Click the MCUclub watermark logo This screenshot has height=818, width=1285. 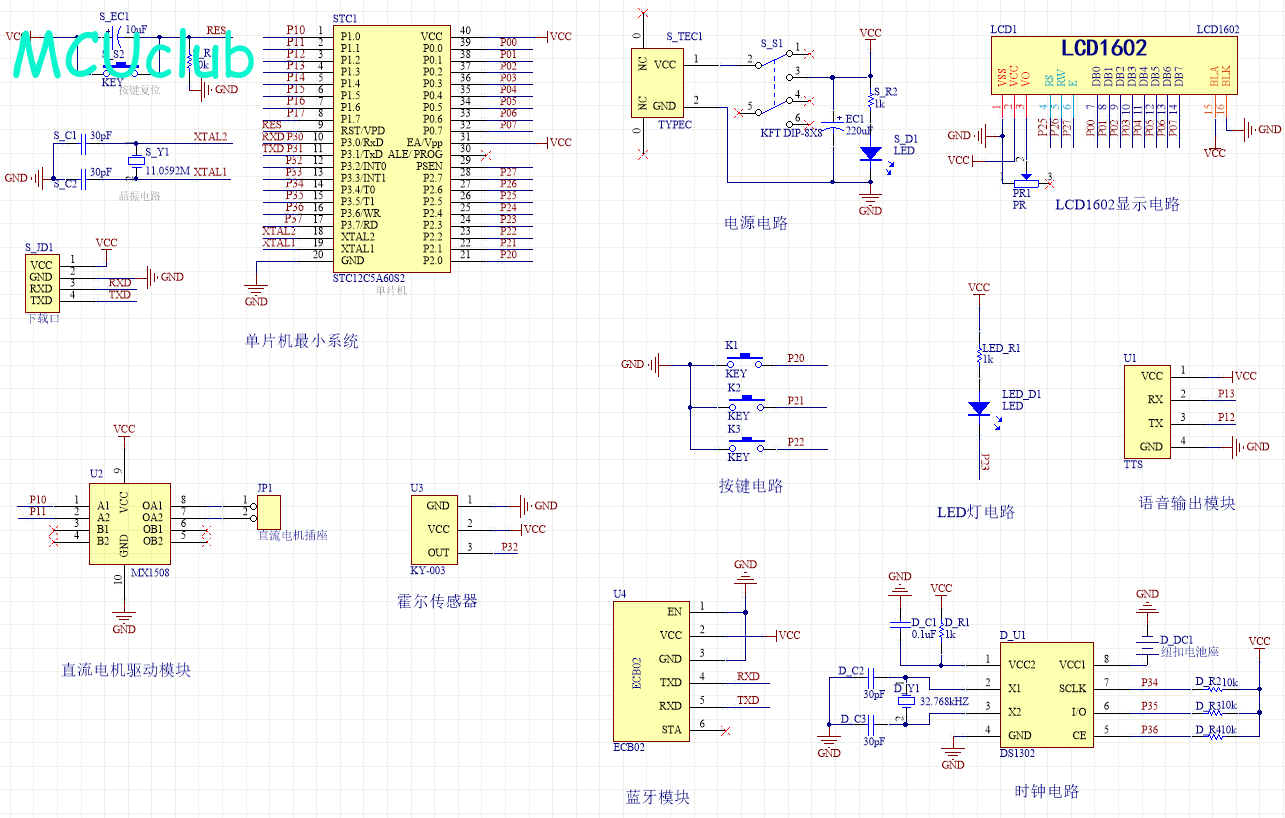coord(134,56)
